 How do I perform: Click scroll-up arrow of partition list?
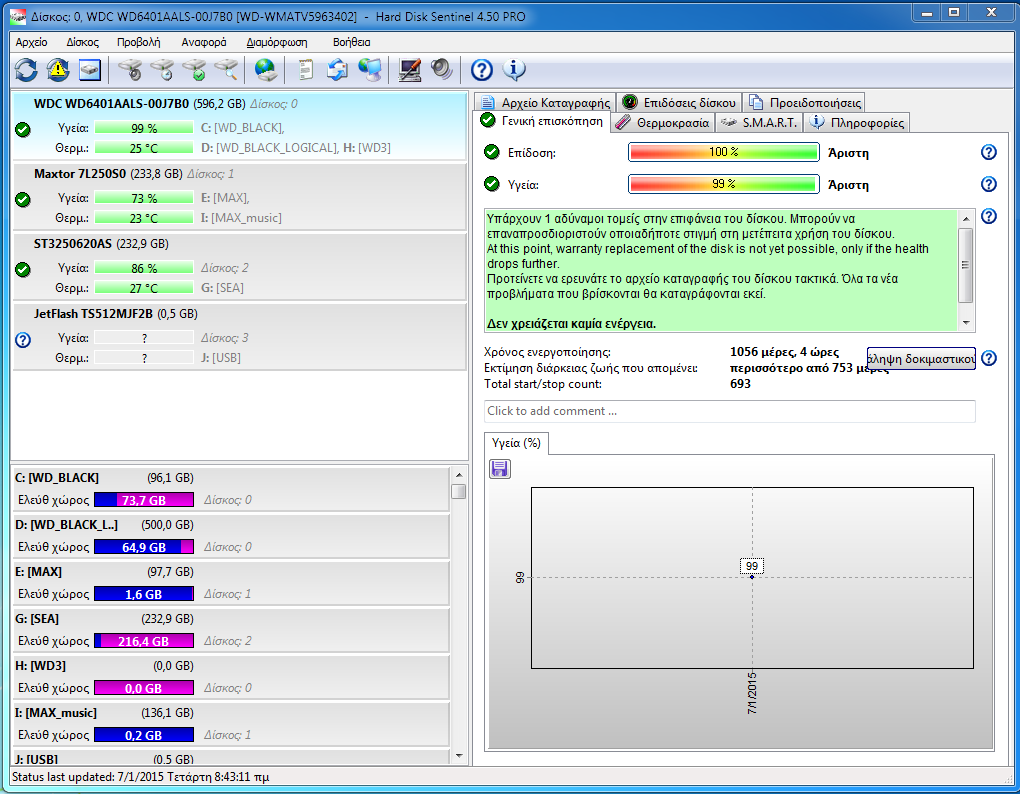pos(459,475)
